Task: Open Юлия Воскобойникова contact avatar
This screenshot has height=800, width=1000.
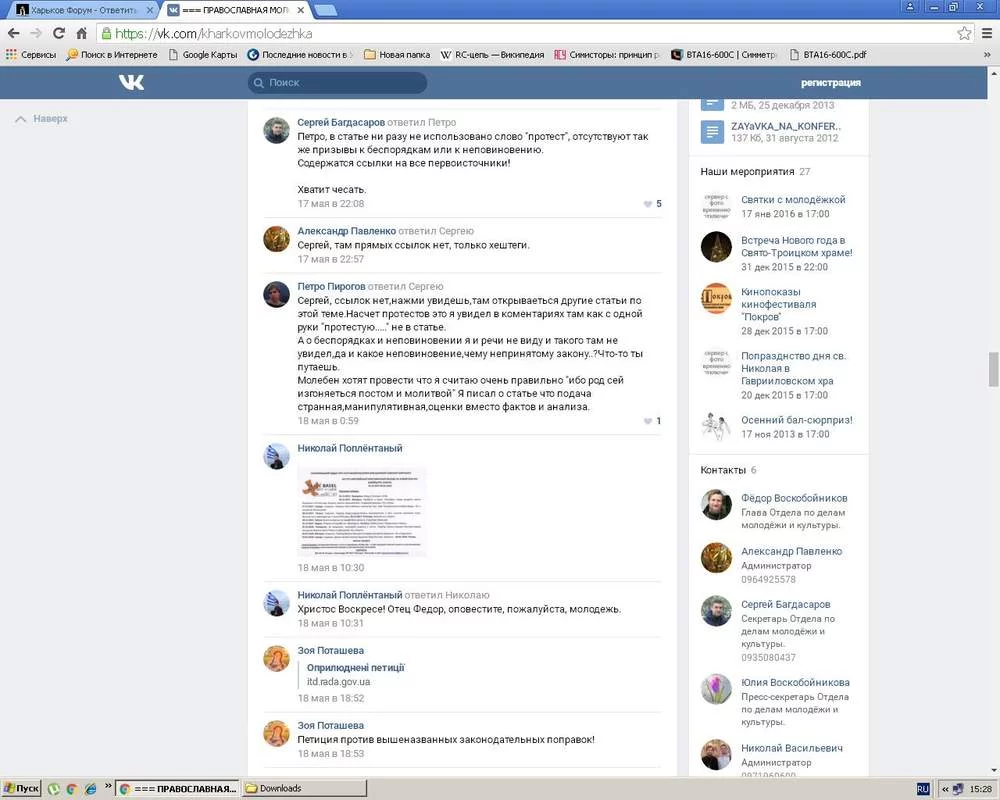Action: (716, 689)
